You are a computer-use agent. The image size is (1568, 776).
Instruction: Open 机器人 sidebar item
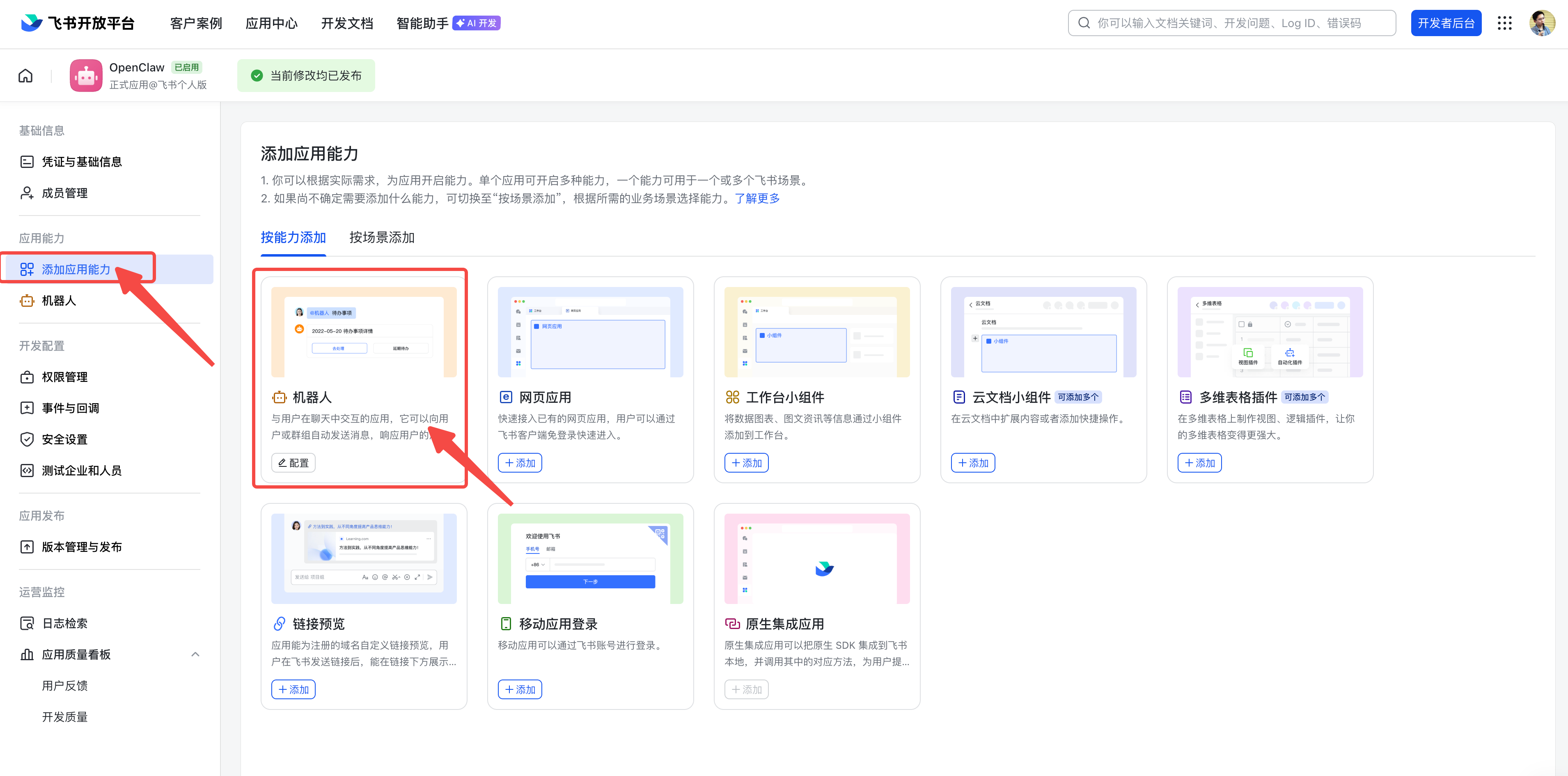(x=58, y=301)
